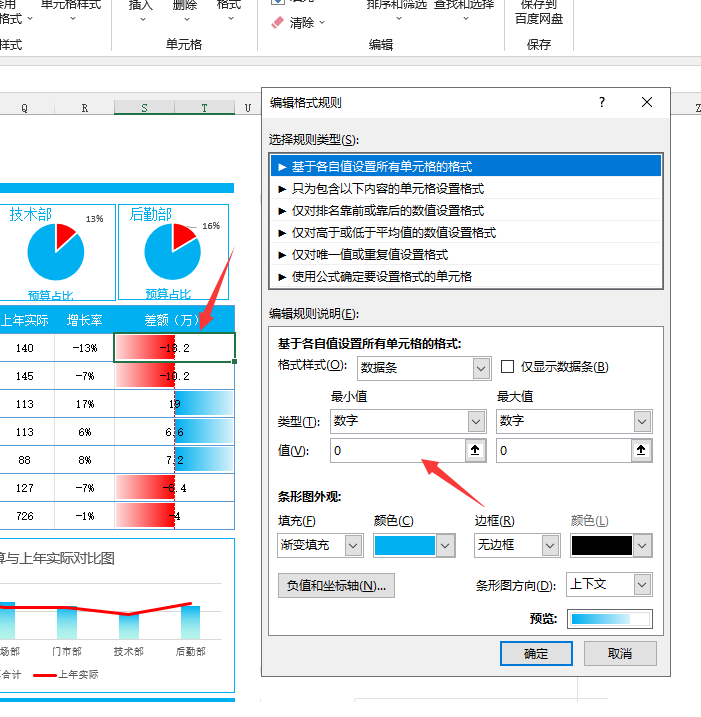Click the eraser Clear icon in ribbon
Viewport: 701px width, 717px height.
(278, 22)
